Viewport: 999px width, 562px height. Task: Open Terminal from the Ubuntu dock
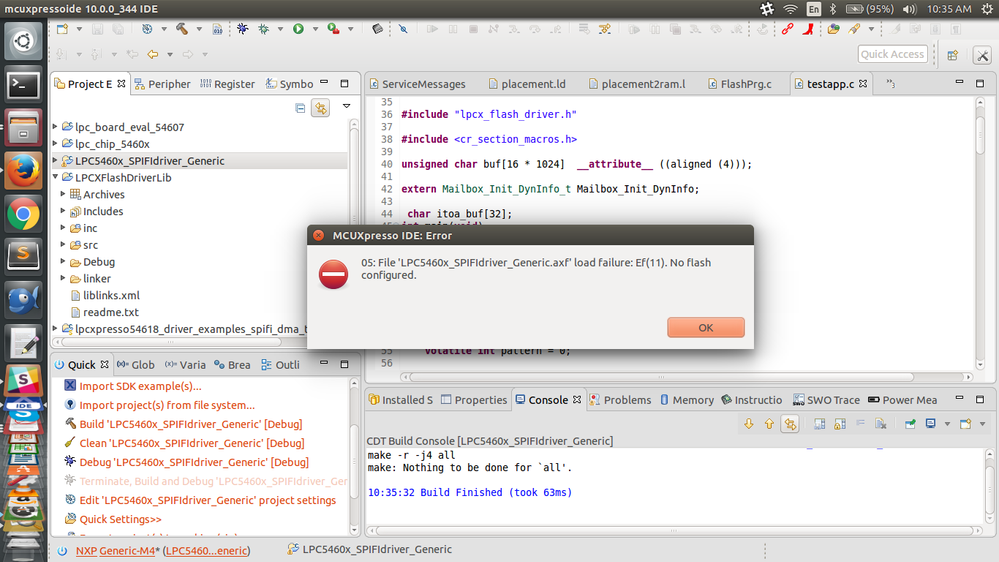[x=23, y=84]
